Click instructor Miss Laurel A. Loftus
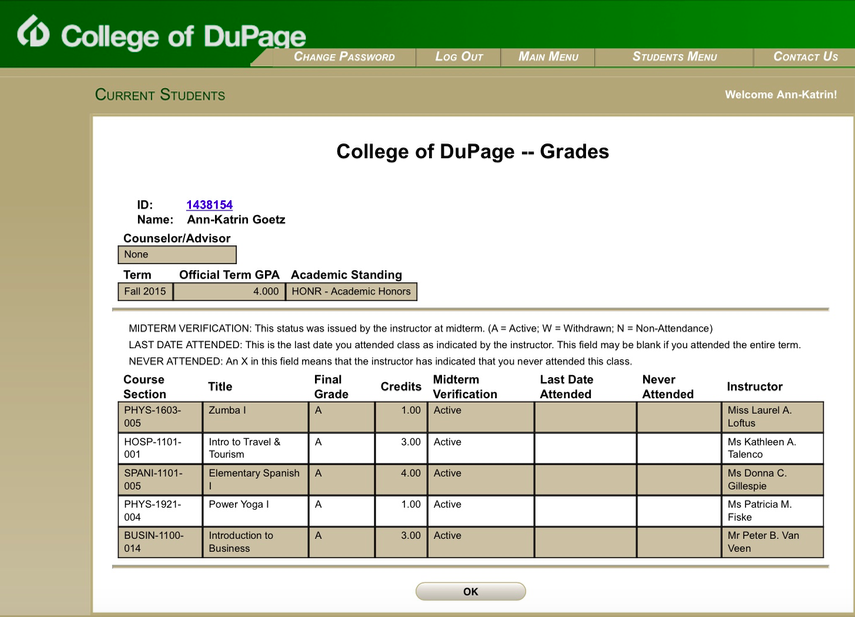Image resolution: width=855 pixels, height=617 pixels. tap(759, 417)
